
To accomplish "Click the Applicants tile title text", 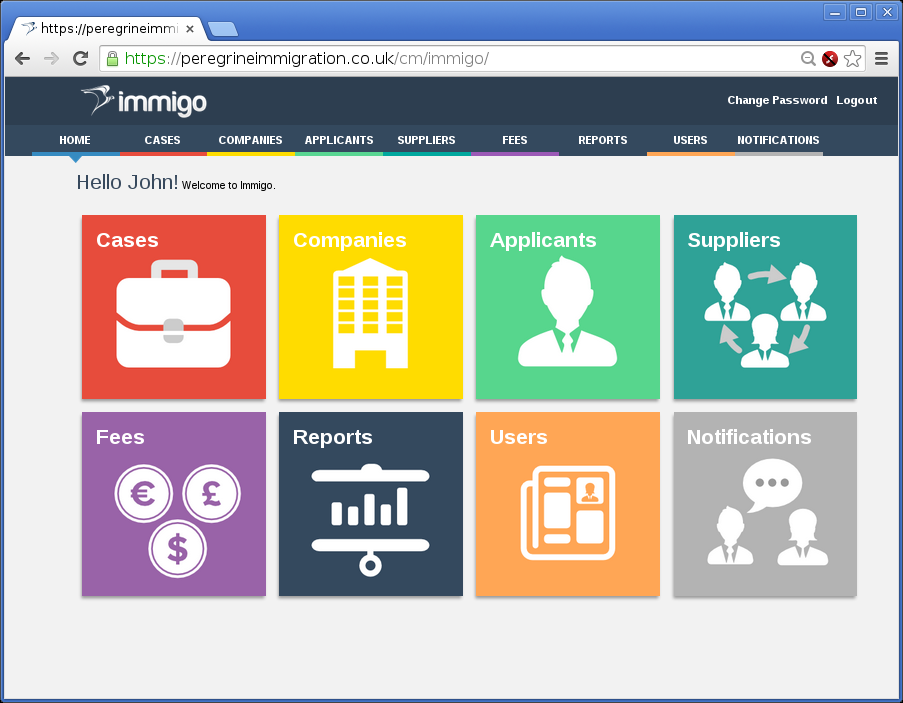I will tap(543, 240).
